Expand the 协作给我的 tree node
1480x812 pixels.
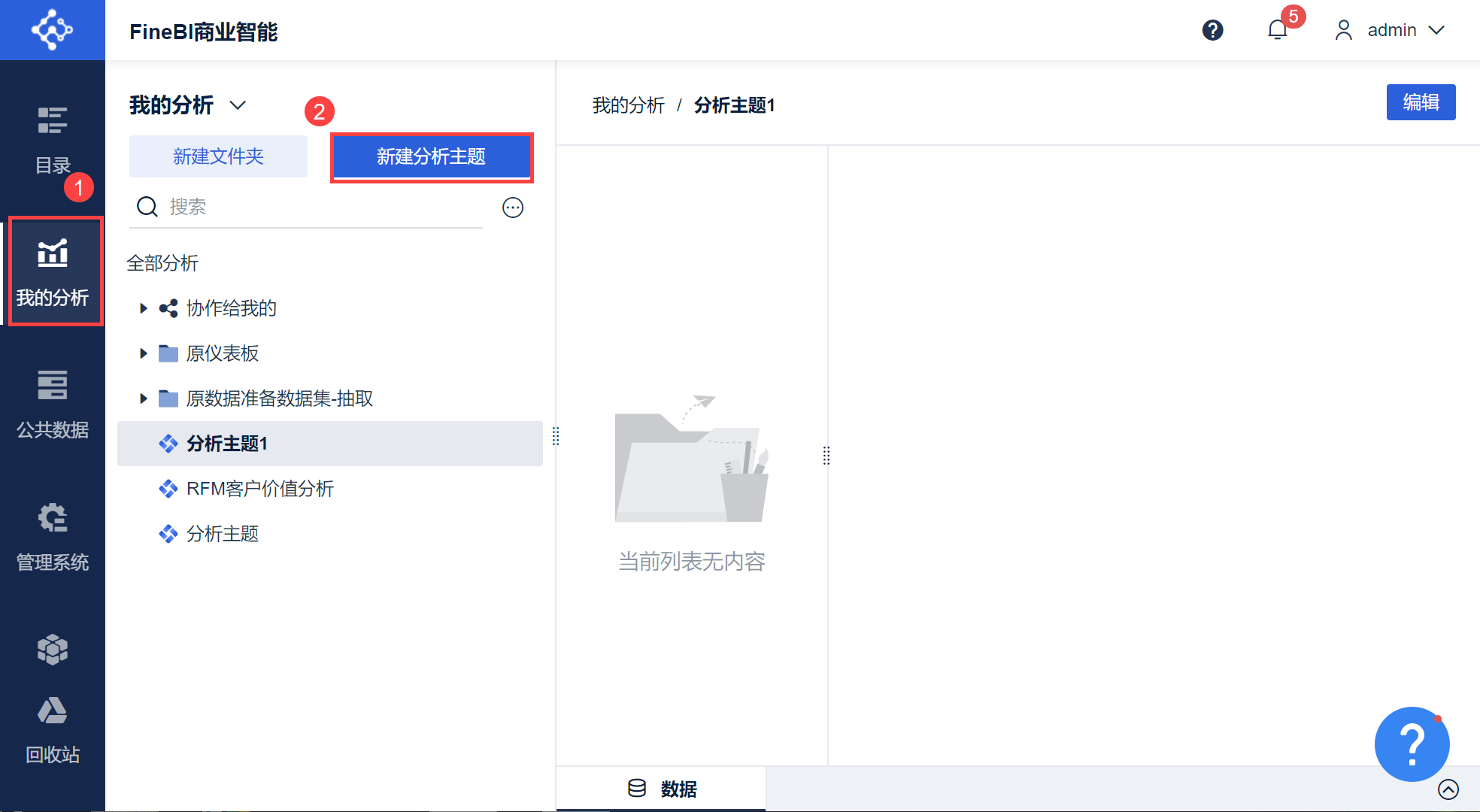pyautogui.click(x=143, y=308)
